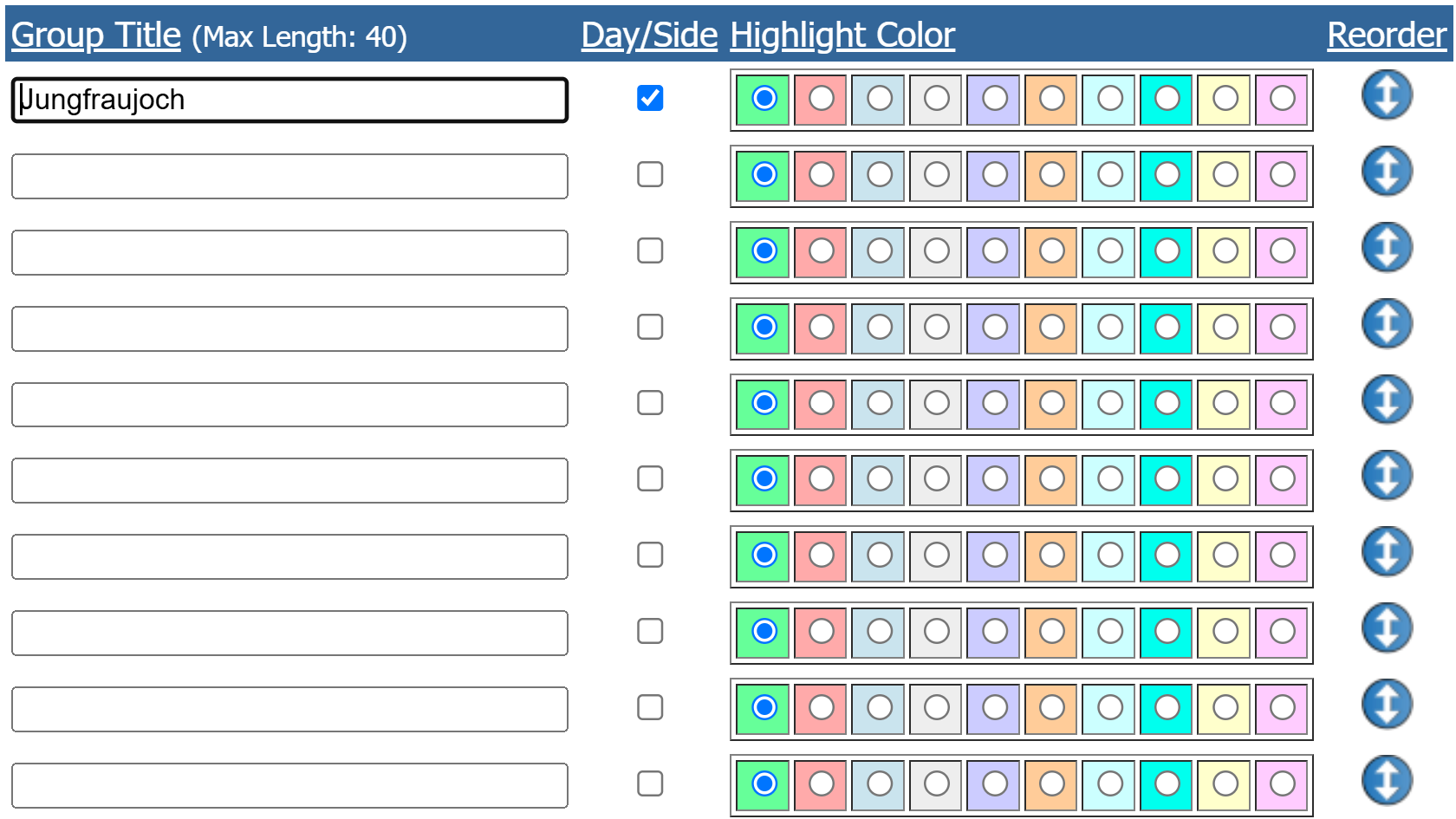
Task: Click the reorder icon in the fifth row
Action: pyautogui.click(x=1387, y=400)
